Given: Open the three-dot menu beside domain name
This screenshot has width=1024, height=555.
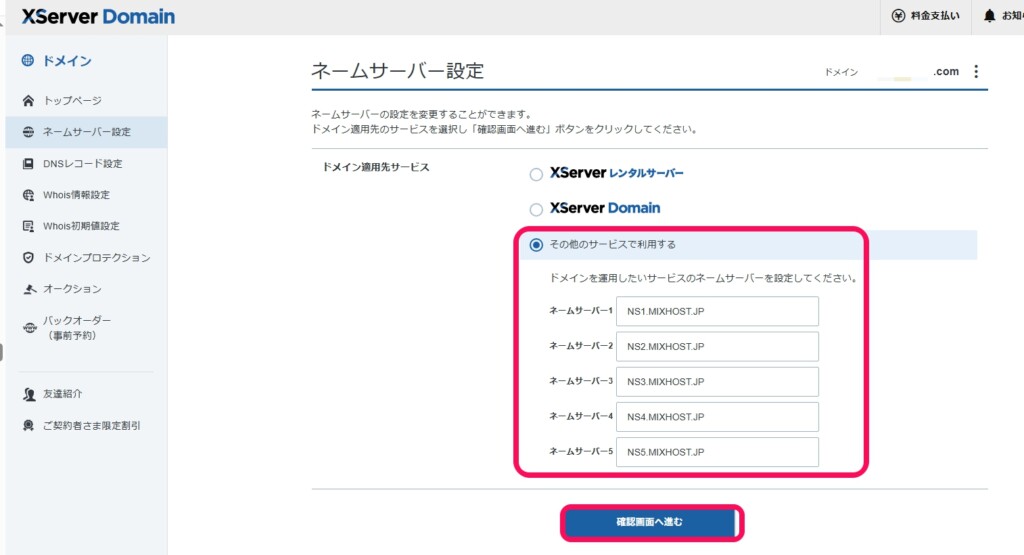Looking at the screenshot, I should [x=976, y=71].
